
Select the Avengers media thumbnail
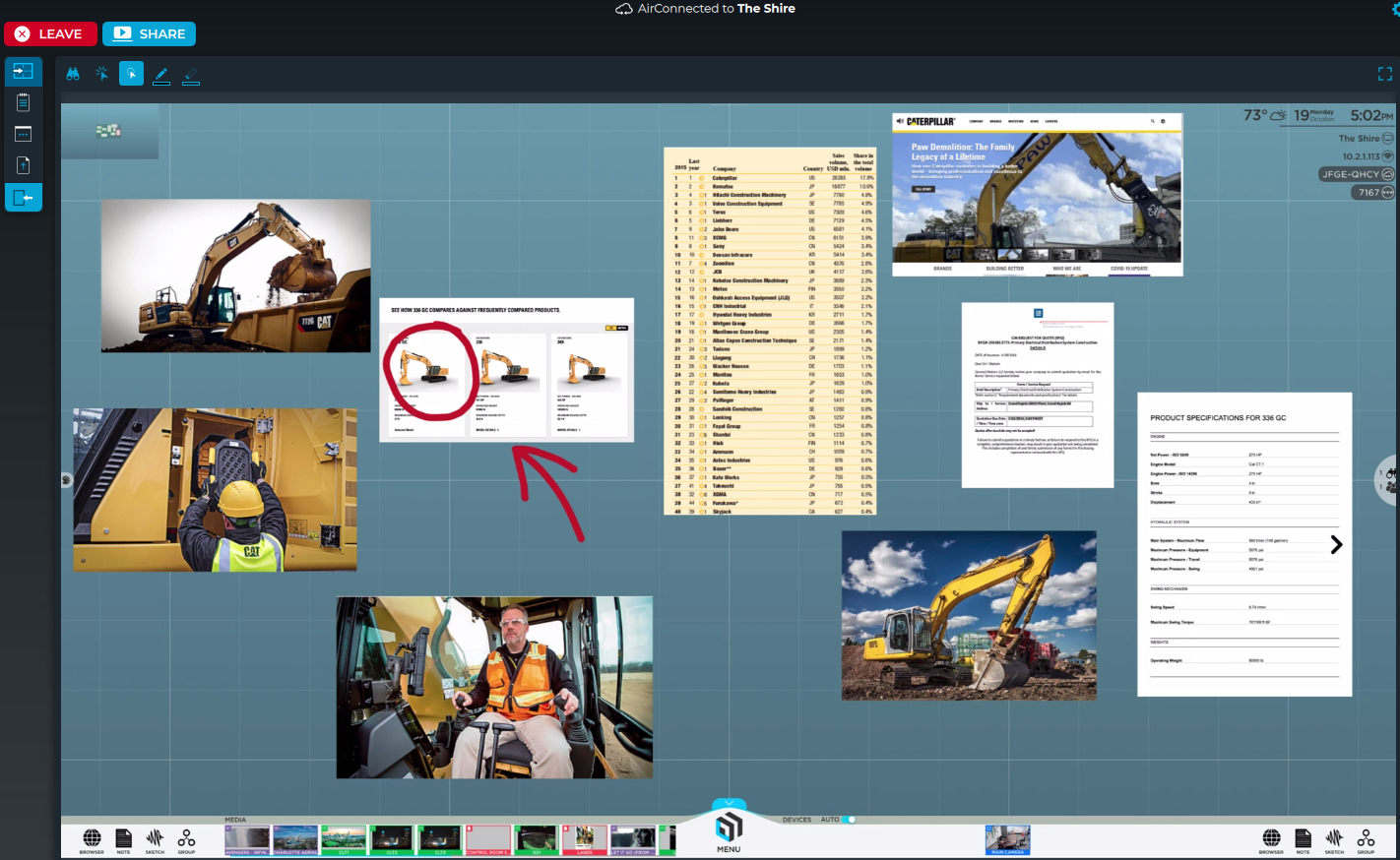[x=247, y=840]
